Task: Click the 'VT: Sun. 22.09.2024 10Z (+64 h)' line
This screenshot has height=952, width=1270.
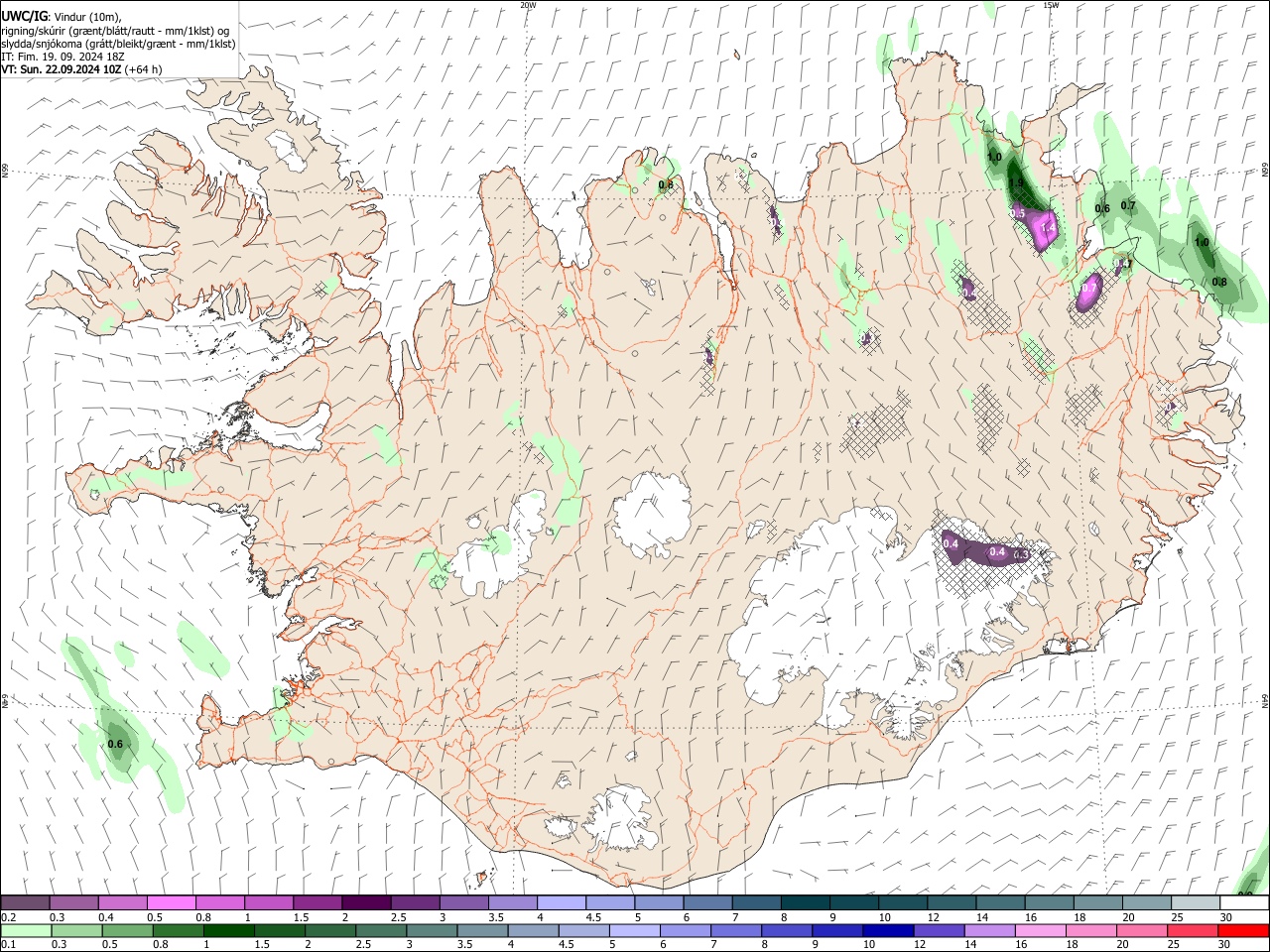Action: pyautogui.click(x=81, y=69)
